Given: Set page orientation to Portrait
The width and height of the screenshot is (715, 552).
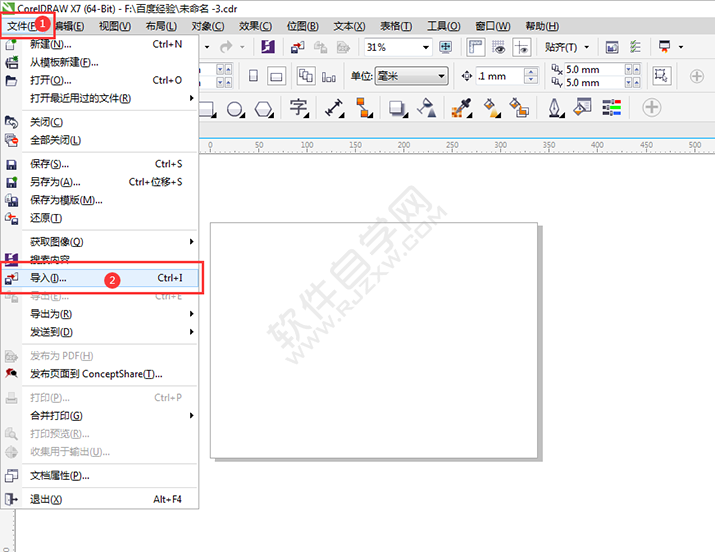Looking at the screenshot, I should (254, 76).
